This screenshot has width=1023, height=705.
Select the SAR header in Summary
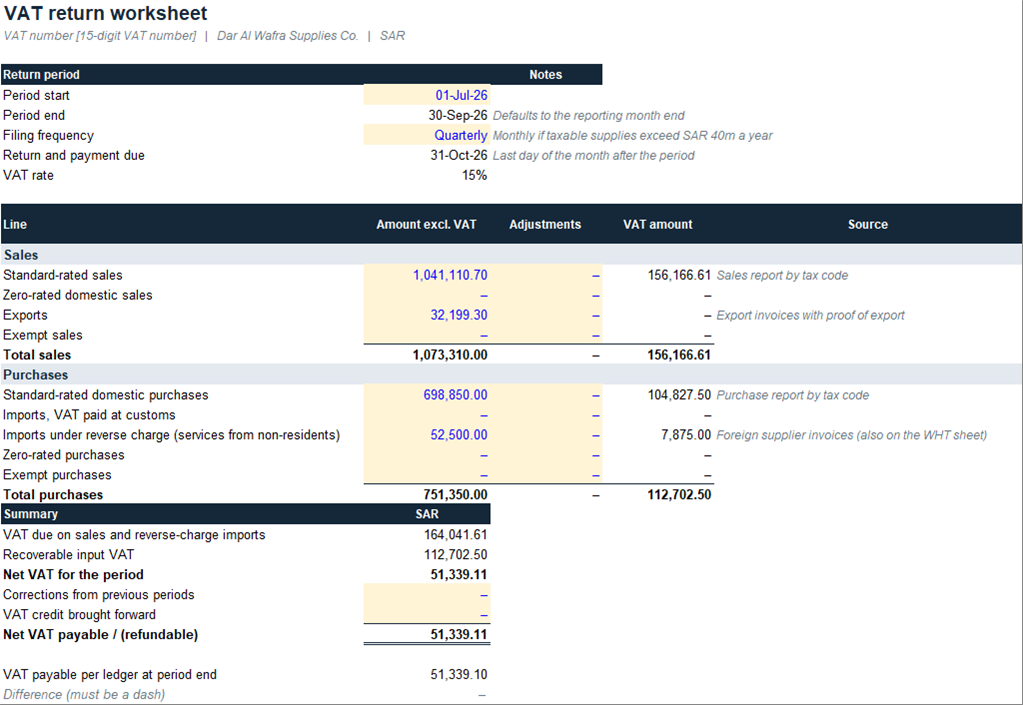[427, 514]
